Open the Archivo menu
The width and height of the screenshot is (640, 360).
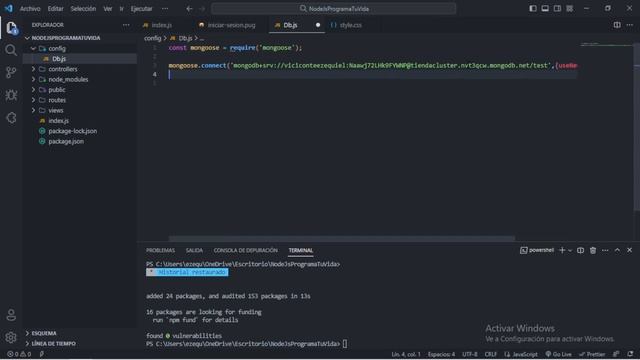click(x=30, y=9)
